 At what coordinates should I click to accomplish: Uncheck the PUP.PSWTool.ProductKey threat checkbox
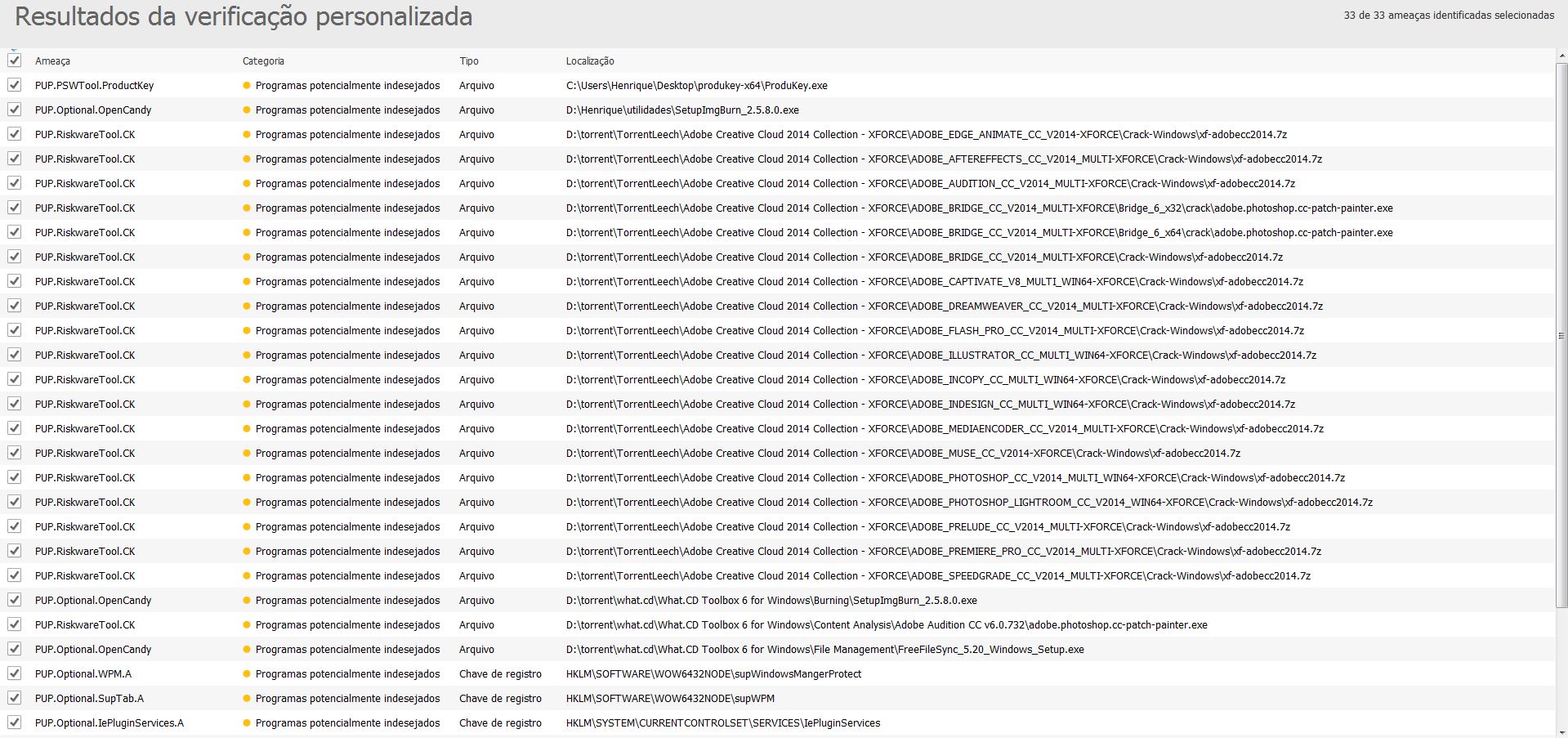(x=15, y=85)
